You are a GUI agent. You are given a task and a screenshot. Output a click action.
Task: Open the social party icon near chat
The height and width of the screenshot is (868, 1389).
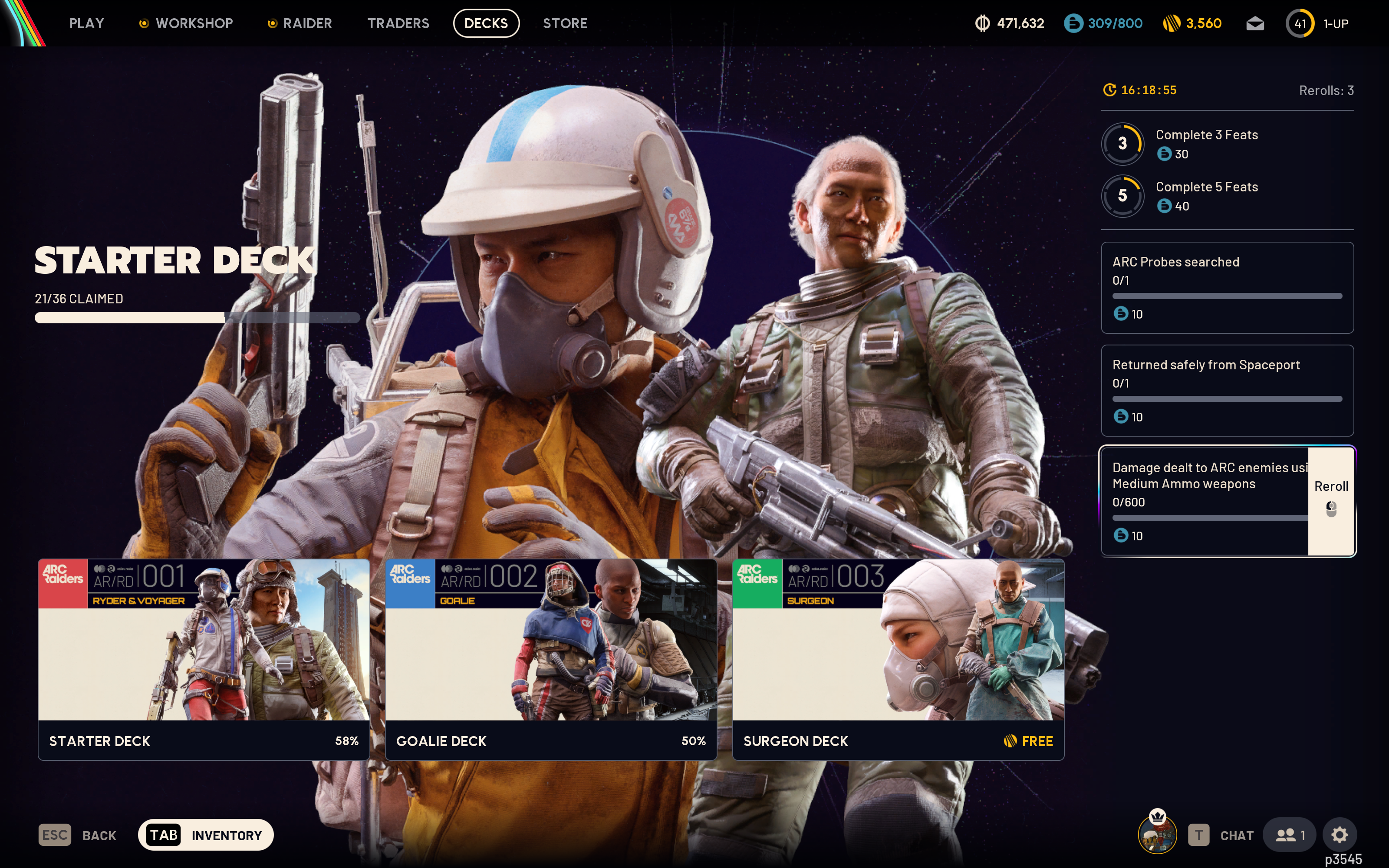point(1289,835)
